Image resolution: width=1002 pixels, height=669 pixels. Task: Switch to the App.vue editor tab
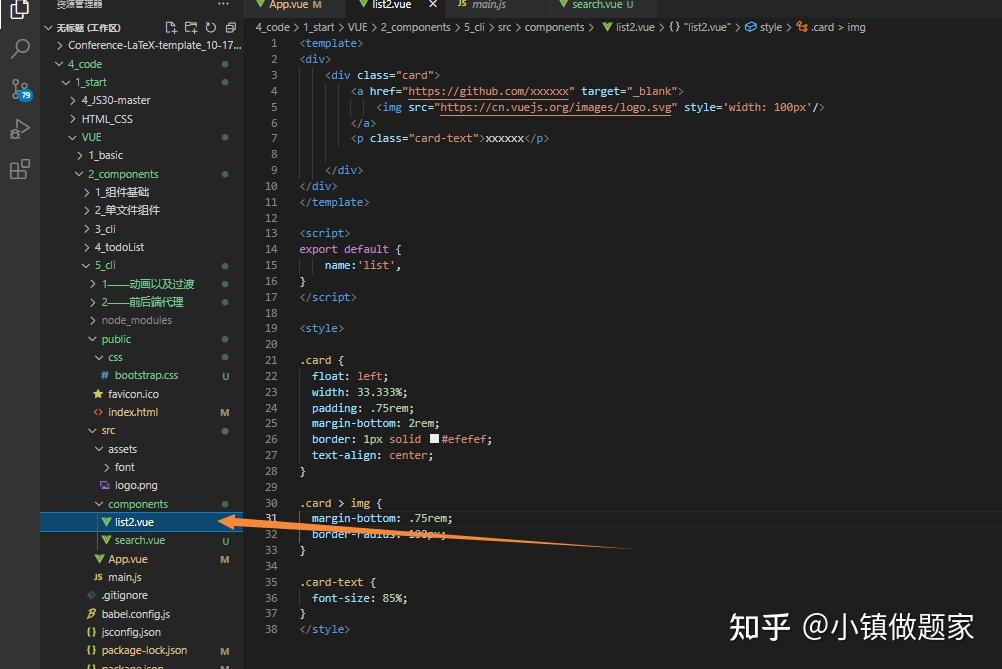pos(288,5)
